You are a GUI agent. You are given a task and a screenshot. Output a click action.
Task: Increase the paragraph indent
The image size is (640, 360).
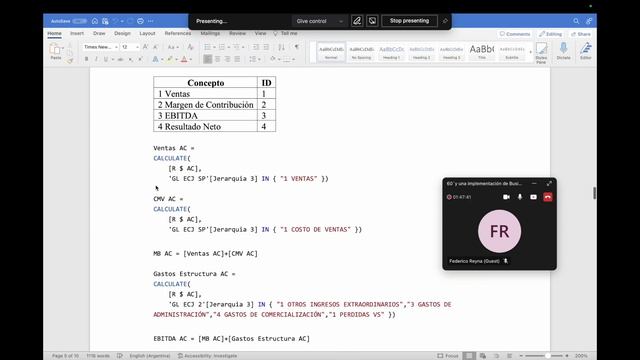point(266,47)
